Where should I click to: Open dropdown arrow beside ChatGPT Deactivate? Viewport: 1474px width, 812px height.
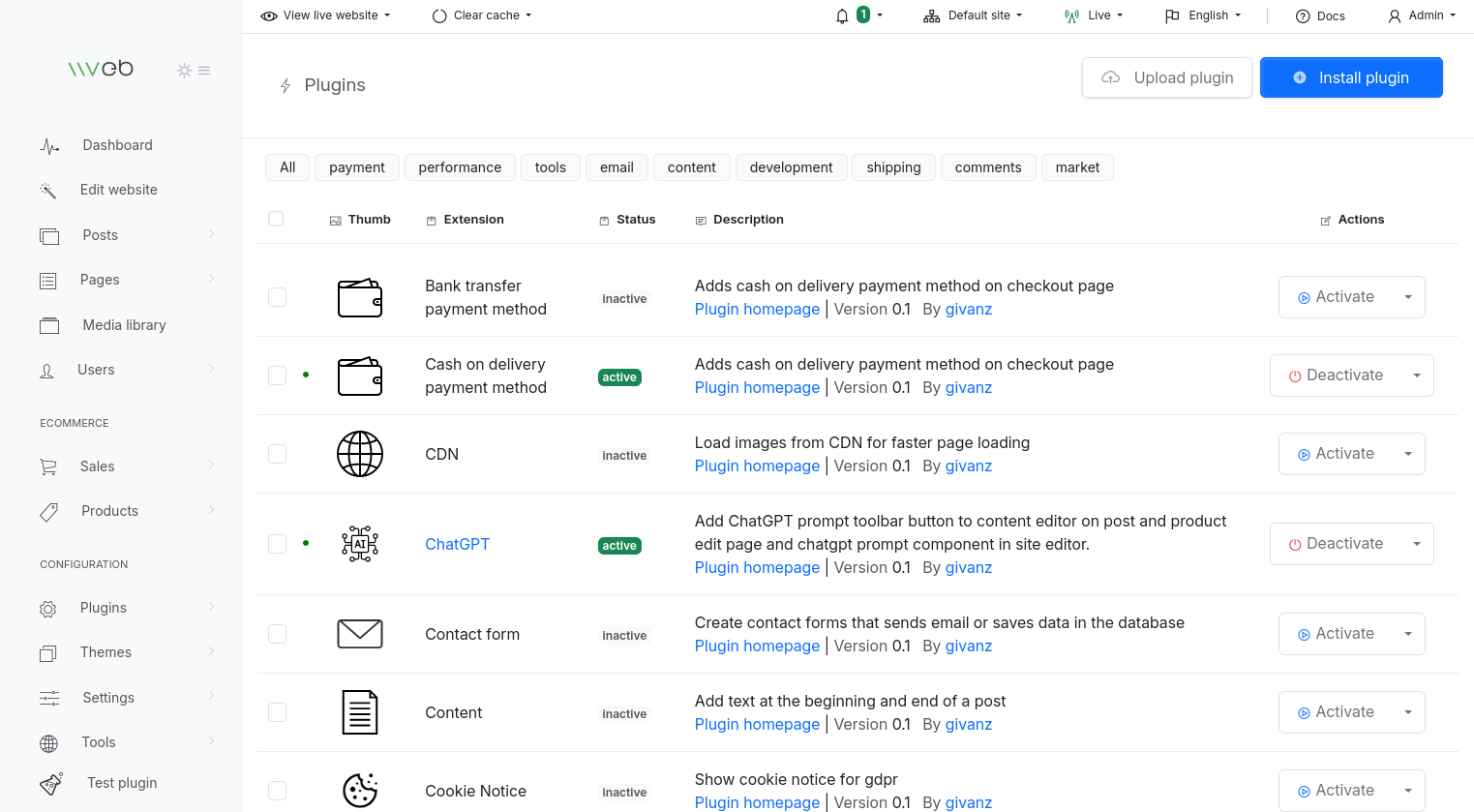(x=1417, y=544)
